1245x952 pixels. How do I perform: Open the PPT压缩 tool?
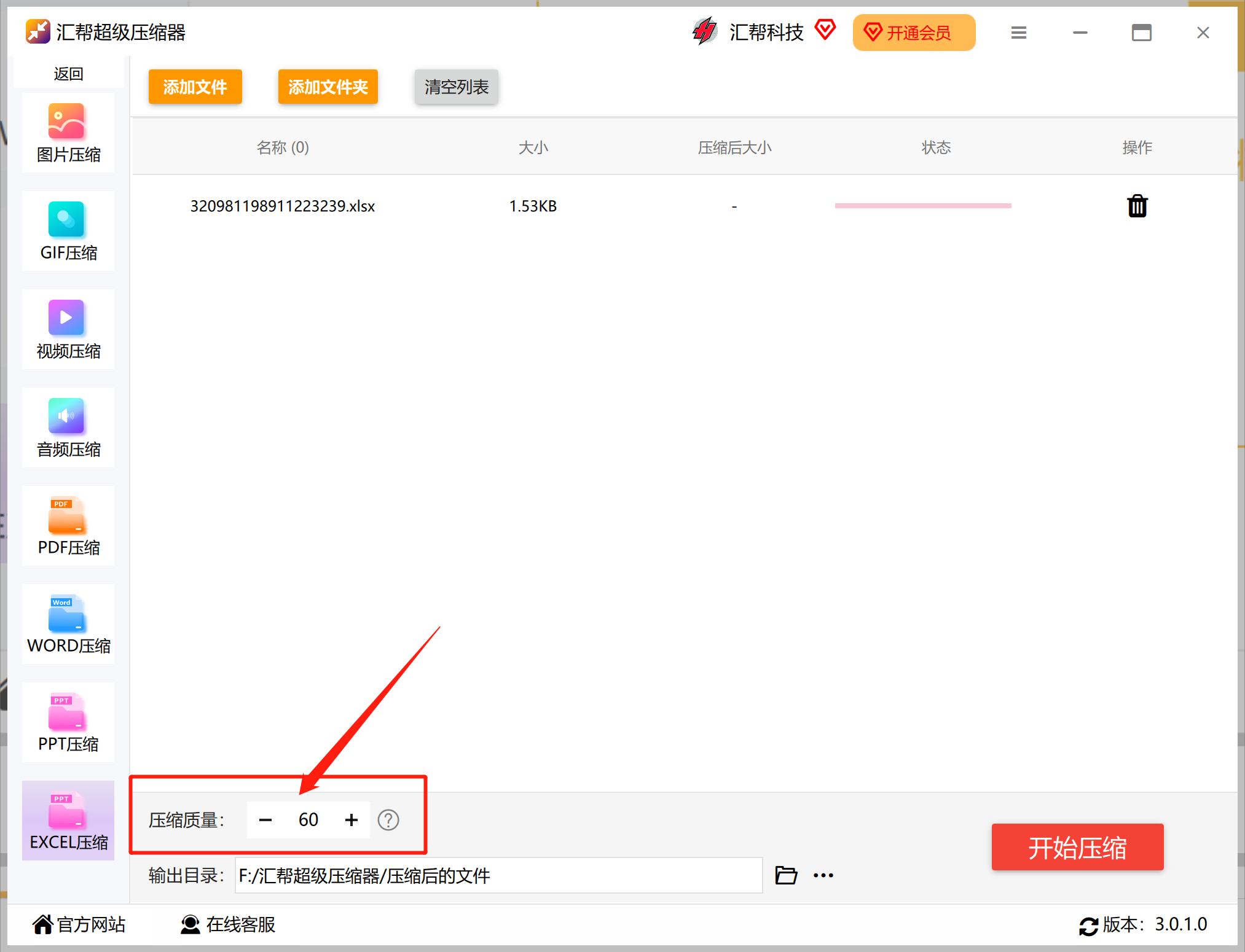click(x=68, y=722)
